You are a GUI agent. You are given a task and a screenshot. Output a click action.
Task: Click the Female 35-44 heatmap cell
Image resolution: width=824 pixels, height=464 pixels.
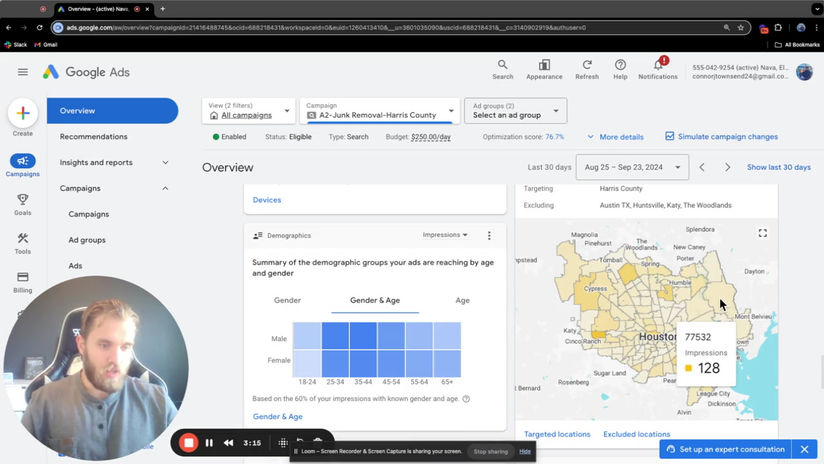363,363
